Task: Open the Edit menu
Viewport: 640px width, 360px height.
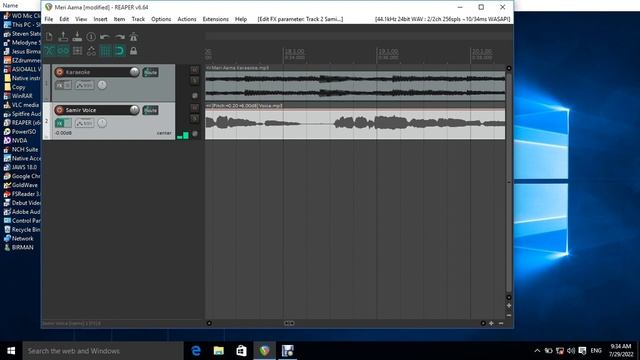Action: pos(64,19)
